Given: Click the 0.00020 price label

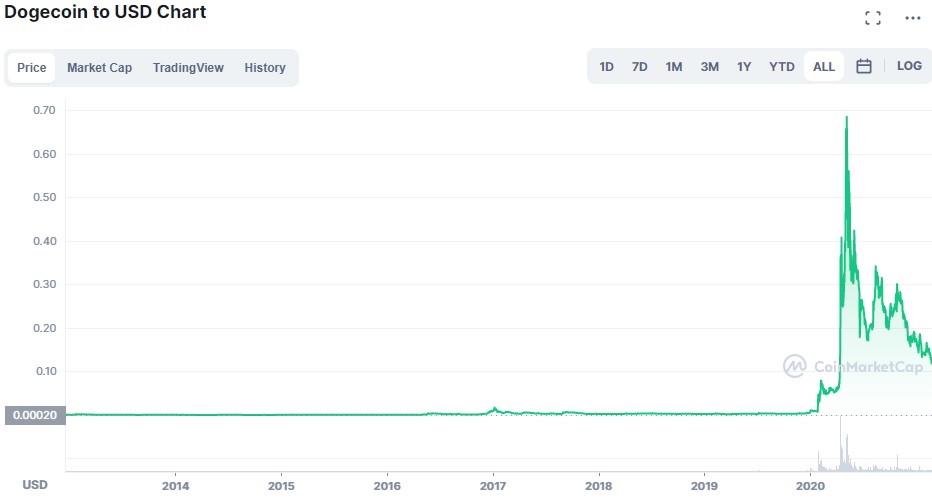Looking at the screenshot, I should coord(35,415).
